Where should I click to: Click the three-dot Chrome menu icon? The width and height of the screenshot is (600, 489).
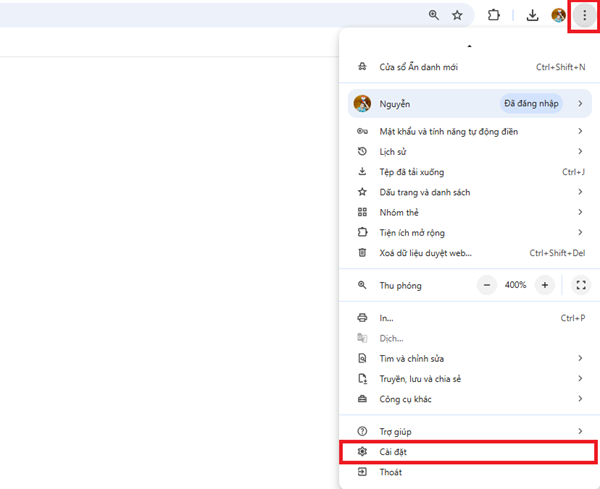point(584,16)
